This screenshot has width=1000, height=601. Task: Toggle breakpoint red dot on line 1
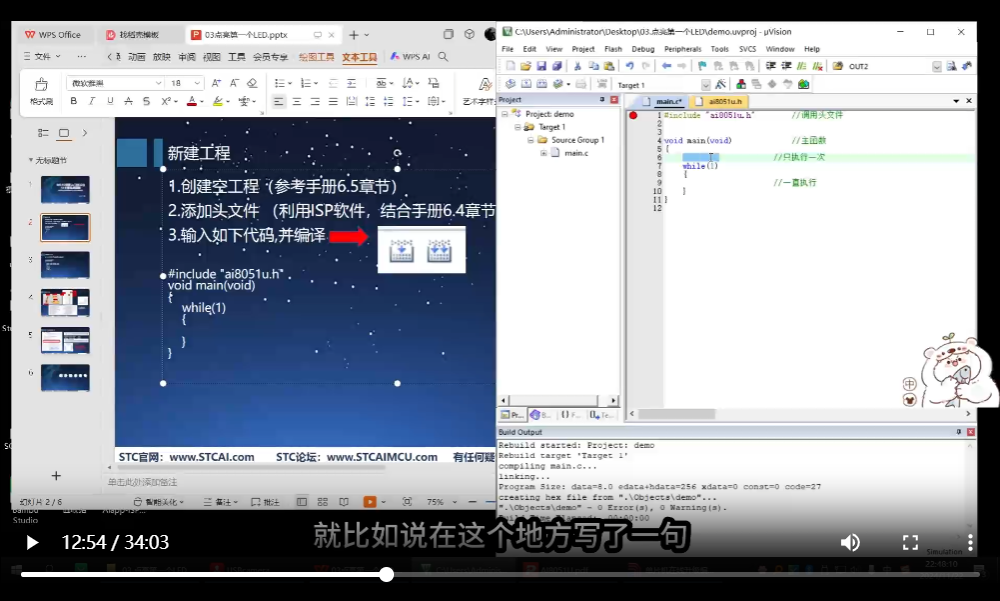[633, 115]
